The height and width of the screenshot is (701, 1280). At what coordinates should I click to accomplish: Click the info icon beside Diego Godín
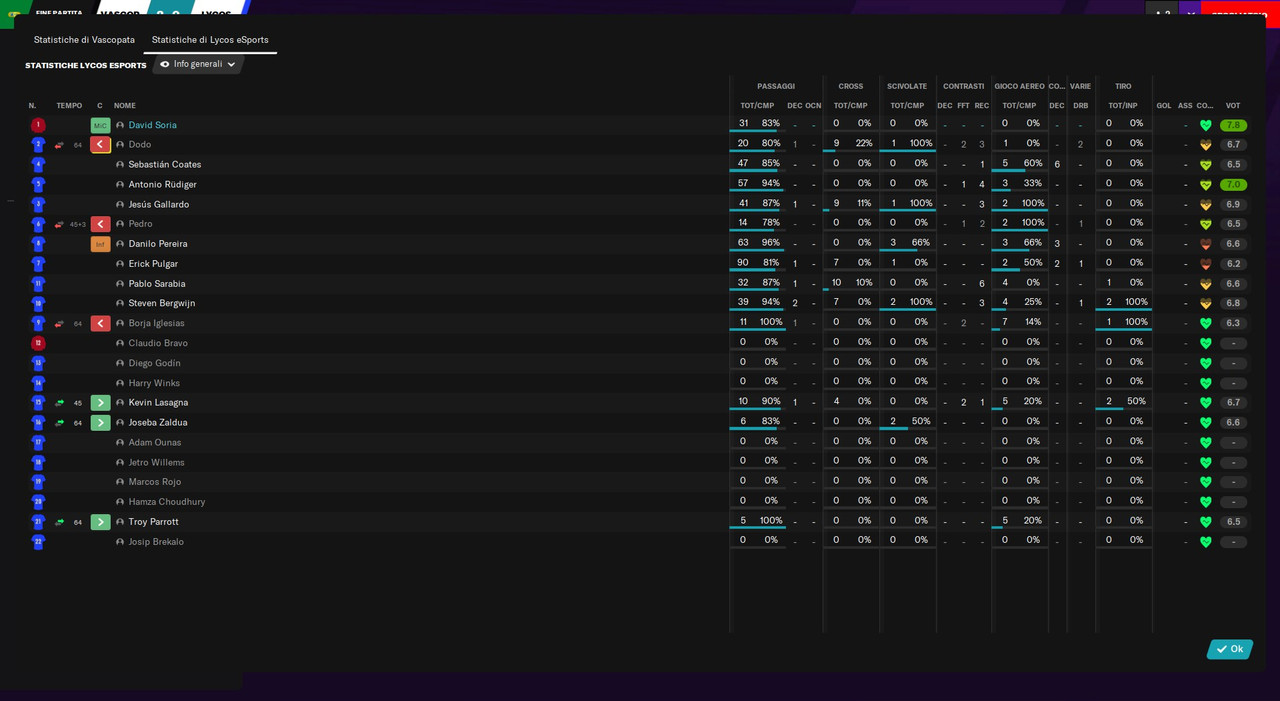point(120,363)
